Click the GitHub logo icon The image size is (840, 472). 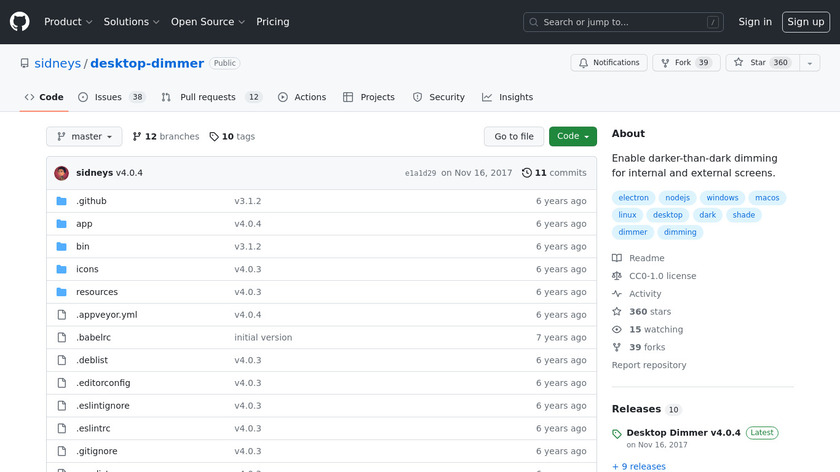(20, 22)
